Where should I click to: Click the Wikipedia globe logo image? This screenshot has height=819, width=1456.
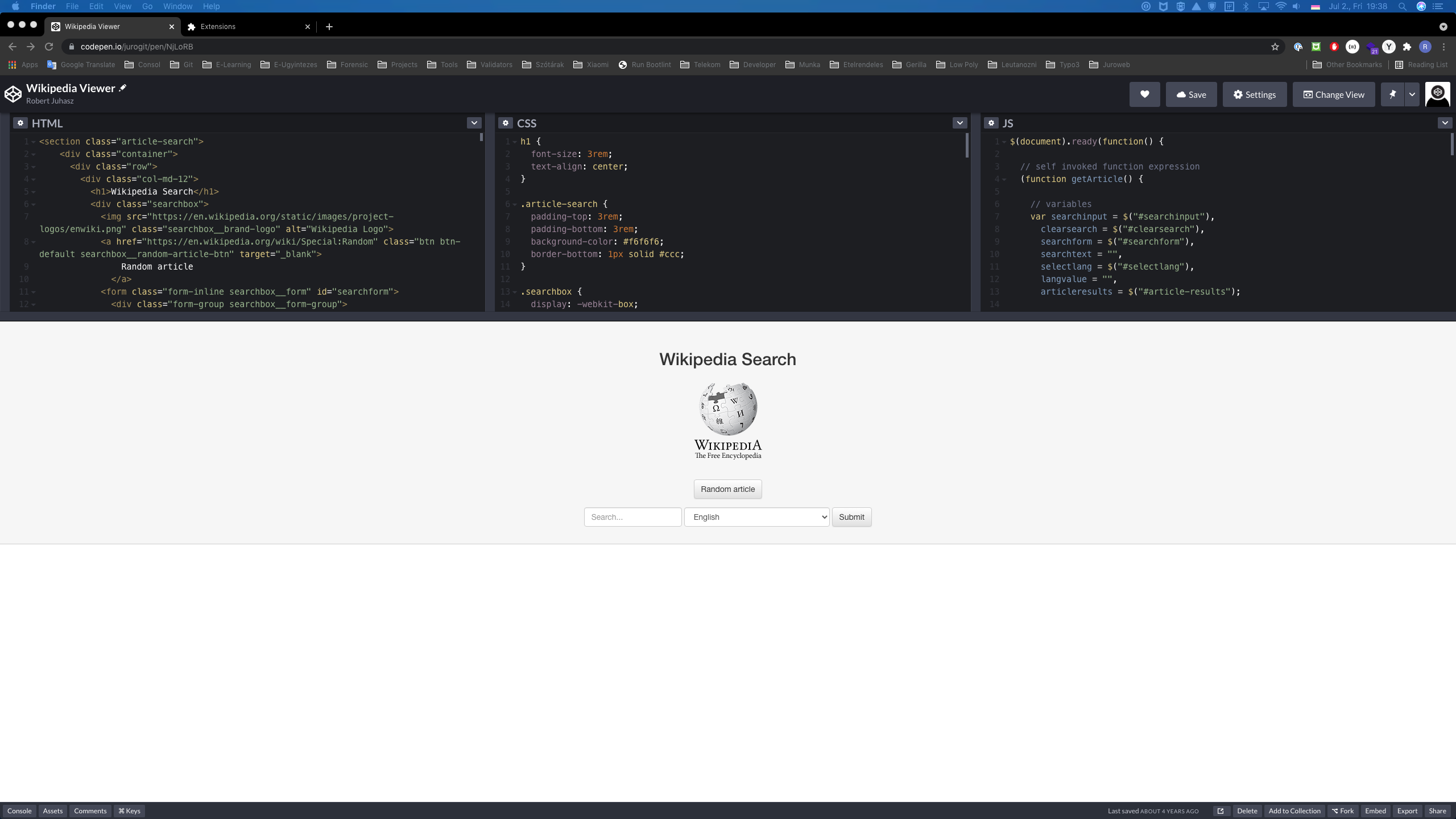pos(727,420)
